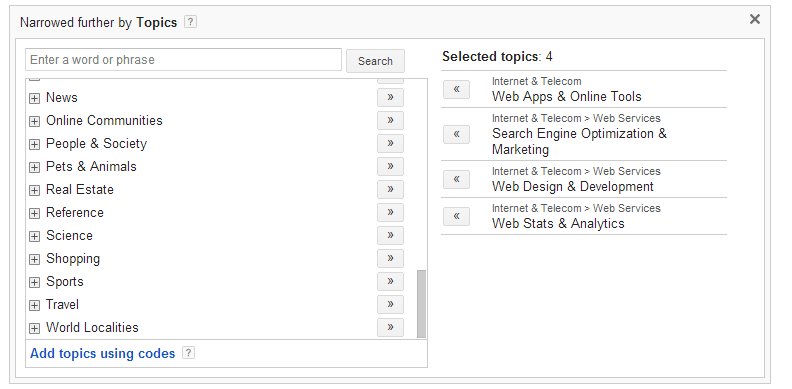Image resolution: width=792 pixels, height=389 pixels.
Task: Add Shopping topic via » button
Action: [390, 258]
